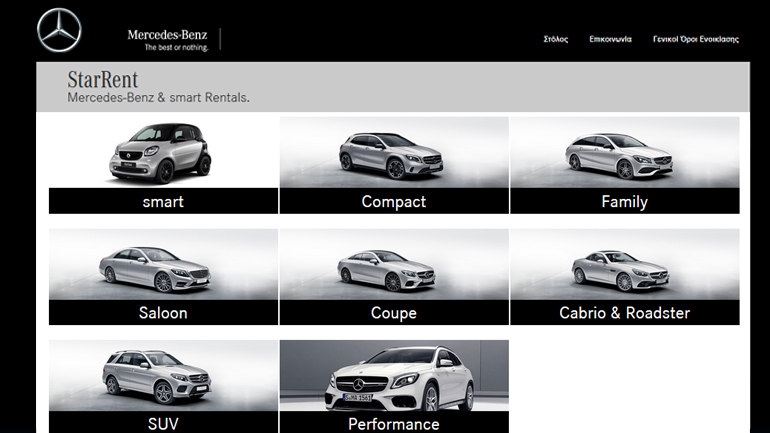Image resolution: width=770 pixels, height=433 pixels.
Task: Select the Saloon car thumbnail image
Action: (164, 264)
